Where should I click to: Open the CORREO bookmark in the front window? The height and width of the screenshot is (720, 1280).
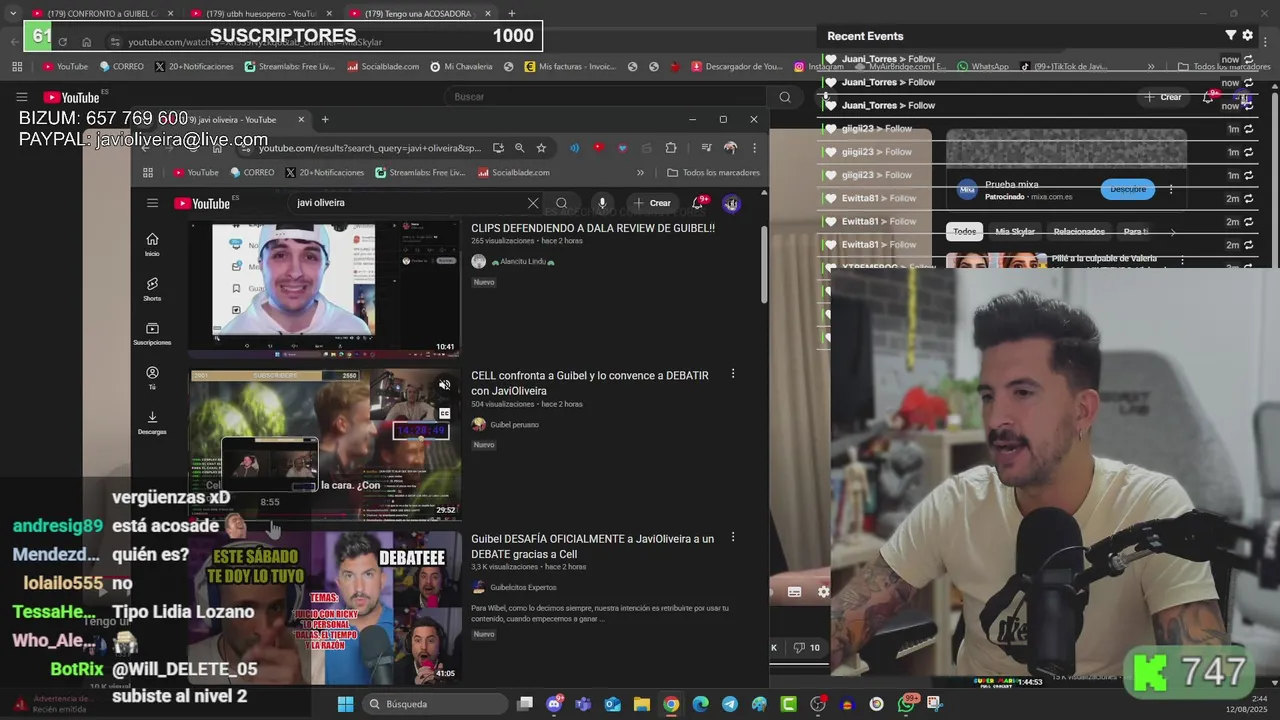252,172
